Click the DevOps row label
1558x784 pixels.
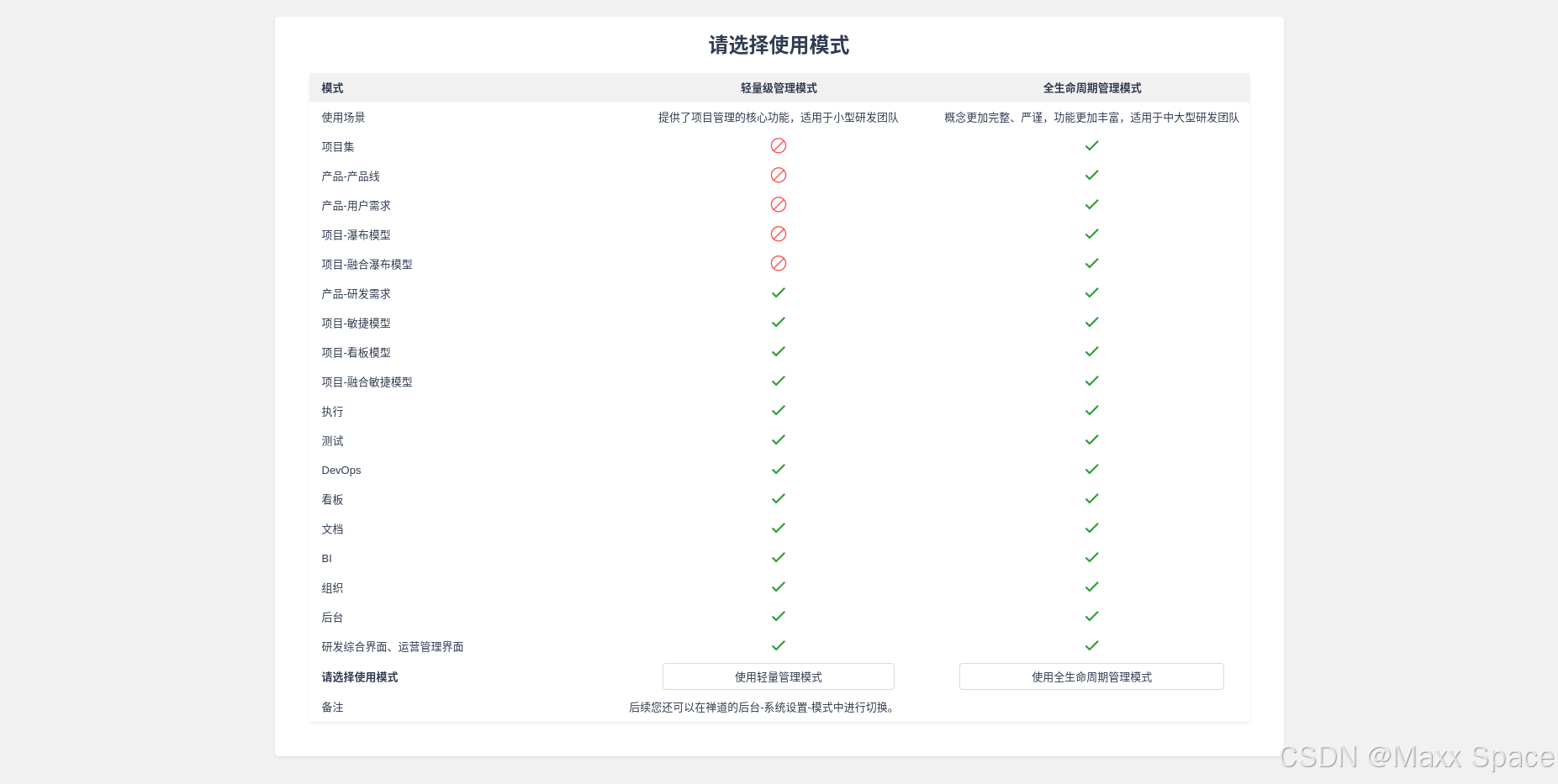coord(341,471)
